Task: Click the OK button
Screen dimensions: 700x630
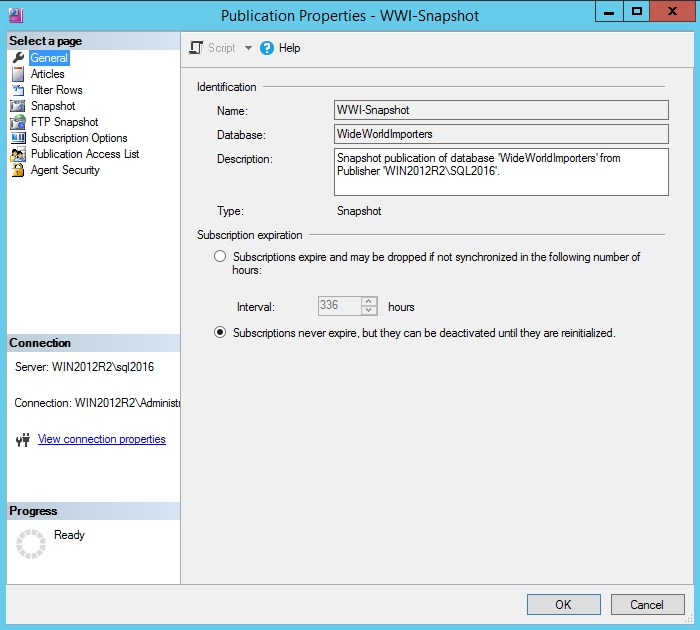Action: (x=563, y=605)
